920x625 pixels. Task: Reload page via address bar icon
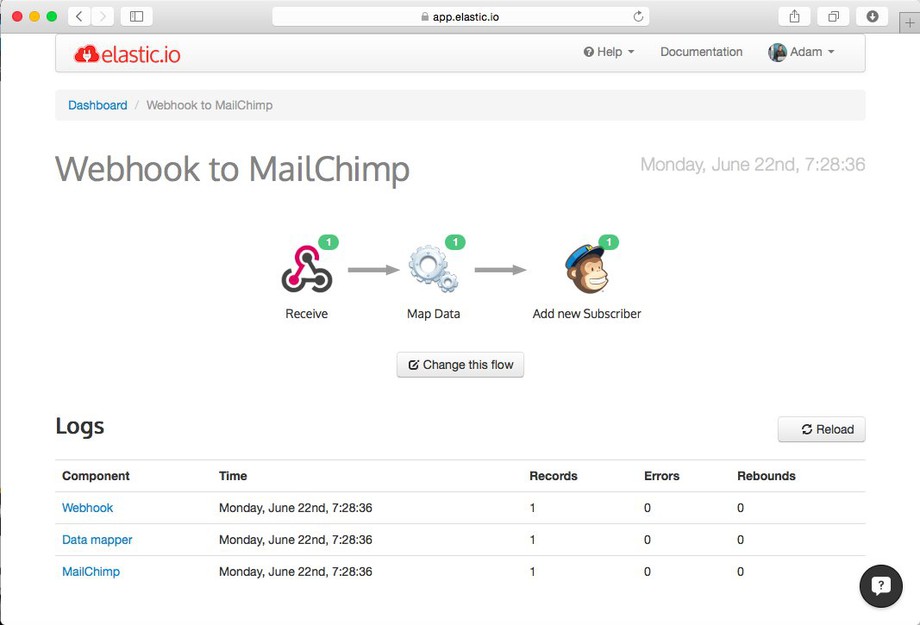click(x=638, y=16)
